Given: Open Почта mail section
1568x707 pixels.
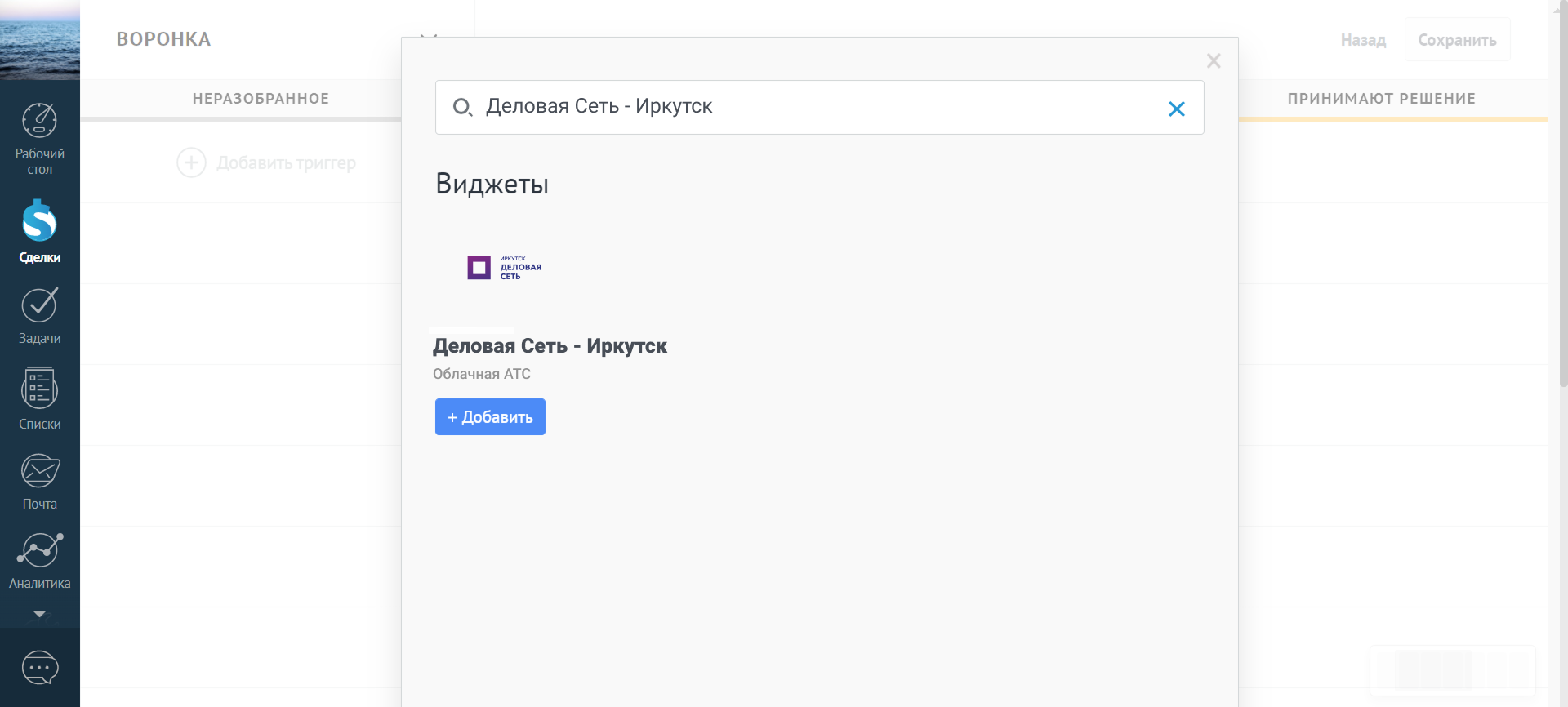Looking at the screenshot, I should 39,482.
